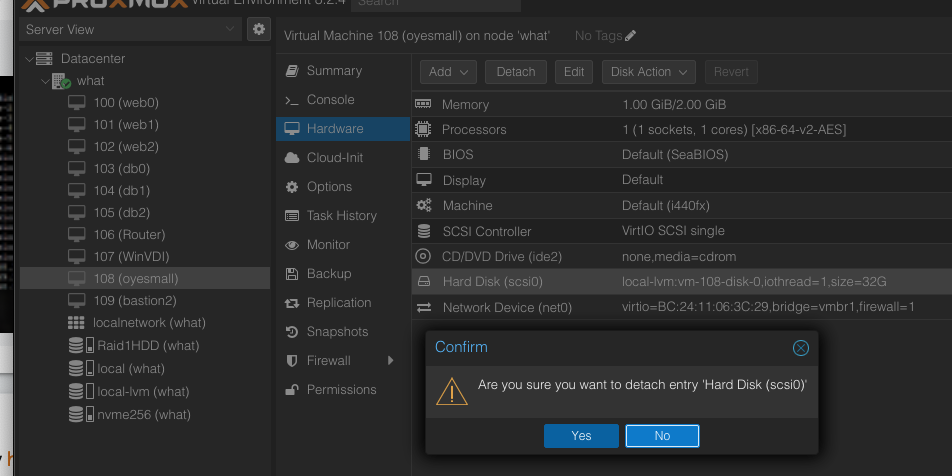The width and height of the screenshot is (952, 476).
Task: Select the Hardware tab
Action: tap(343, 129)
